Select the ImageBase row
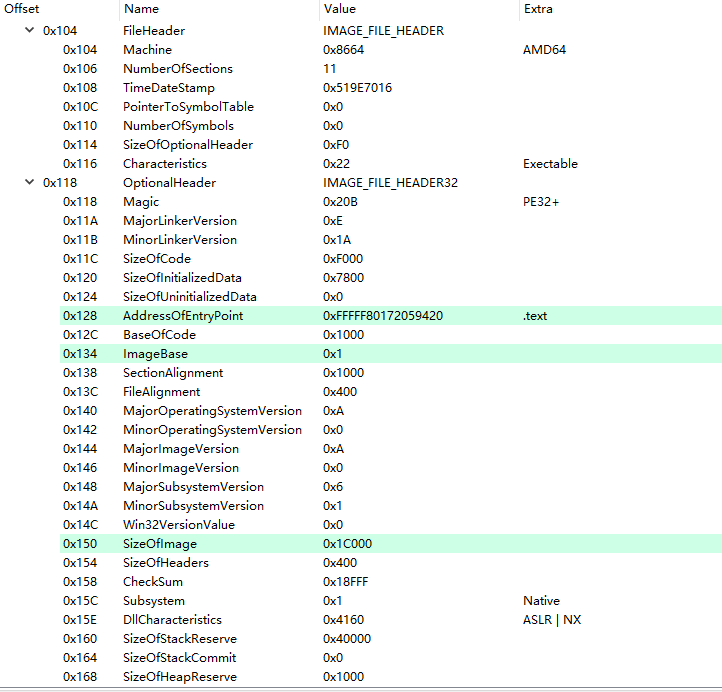The image size is (722, 692). click(155, 354)
